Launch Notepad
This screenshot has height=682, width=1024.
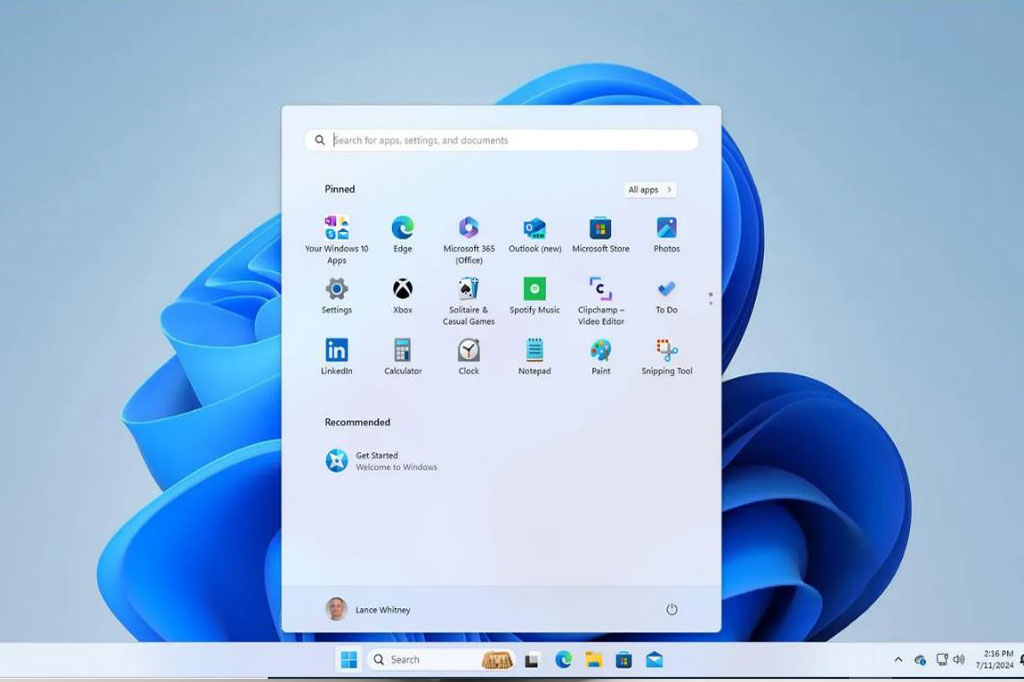coord(535,356)
